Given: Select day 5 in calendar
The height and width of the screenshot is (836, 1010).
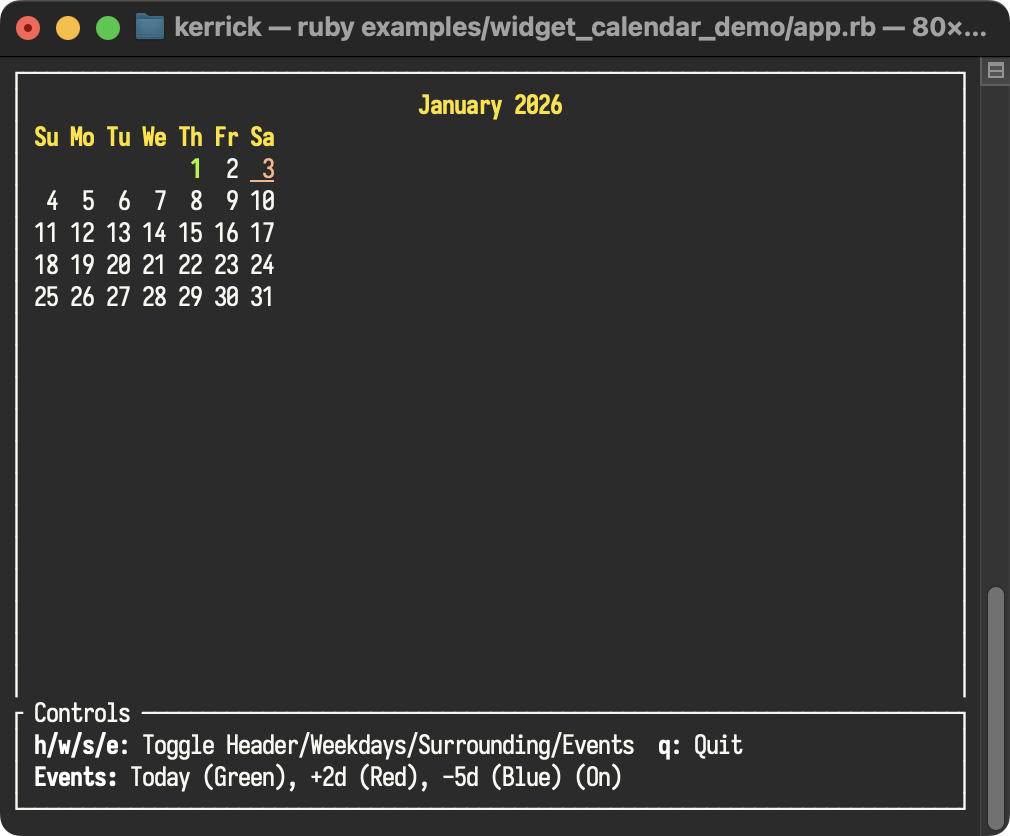Looking at the screenshot, I should 88,201.
